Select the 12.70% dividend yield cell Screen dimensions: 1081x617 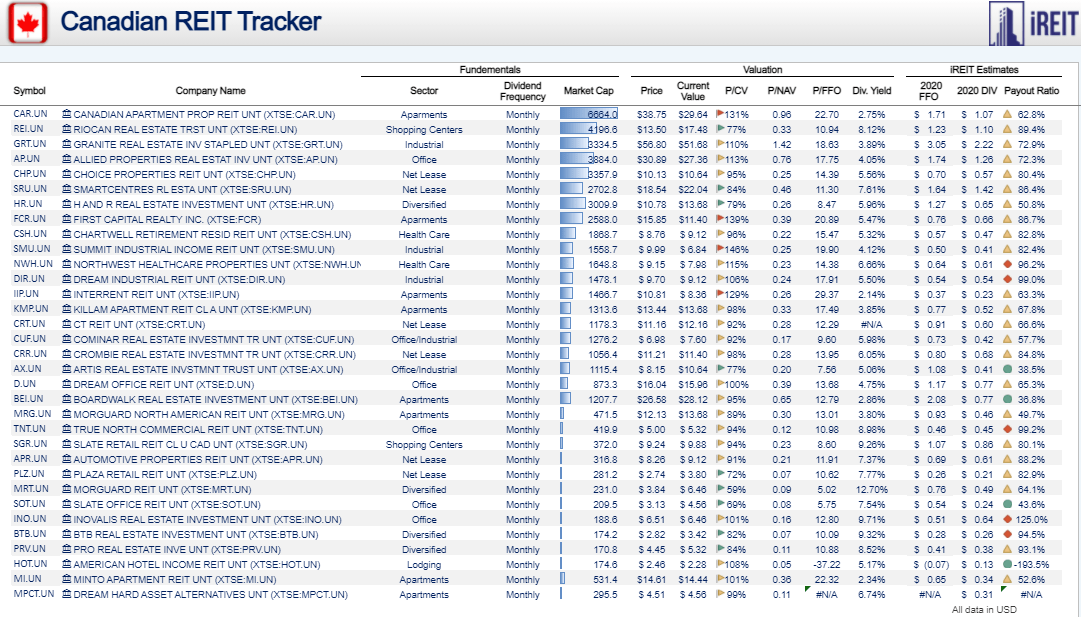(x=871, y=489)
